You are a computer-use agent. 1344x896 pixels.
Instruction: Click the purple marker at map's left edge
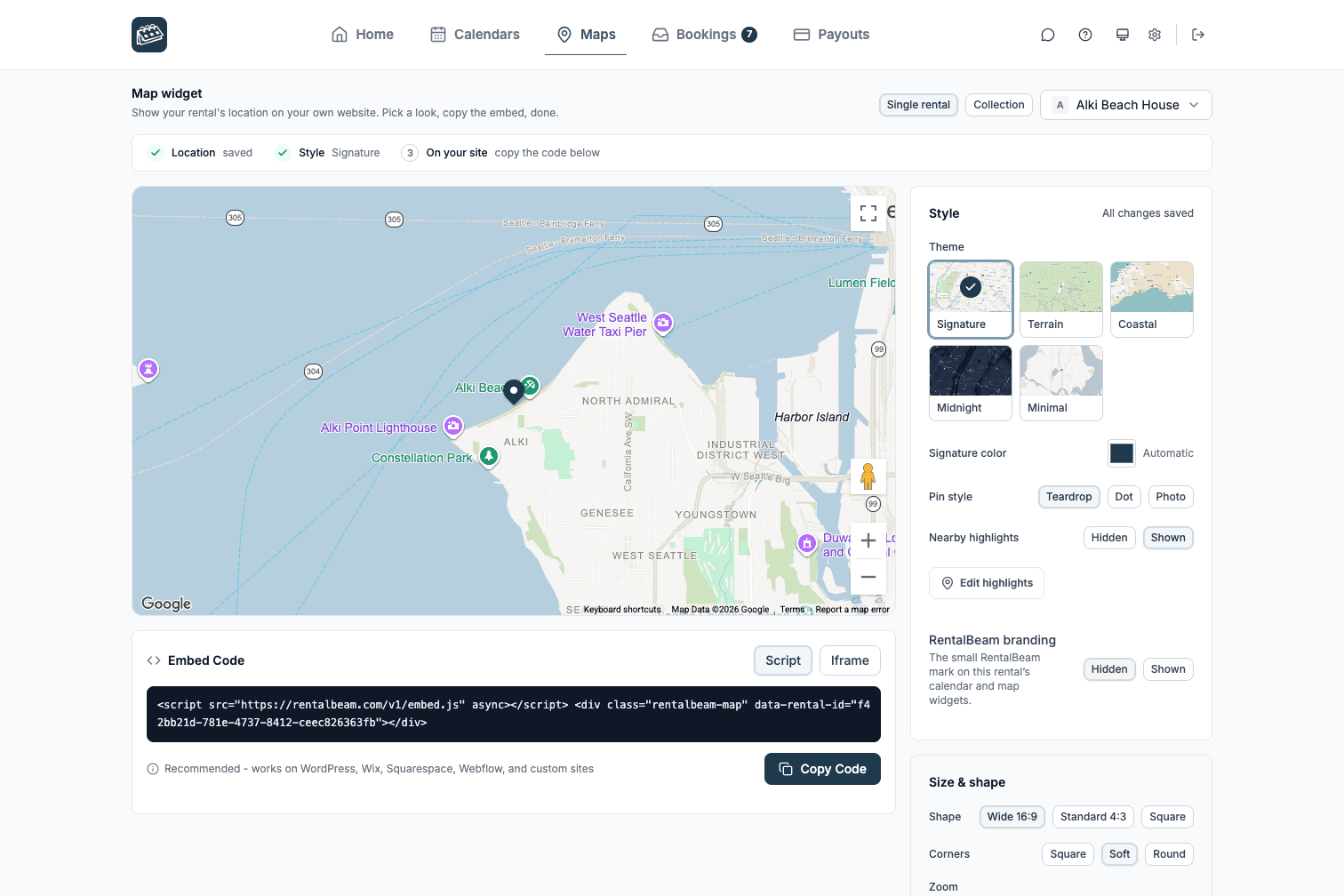pyautogui.click(x=148, y=369)
